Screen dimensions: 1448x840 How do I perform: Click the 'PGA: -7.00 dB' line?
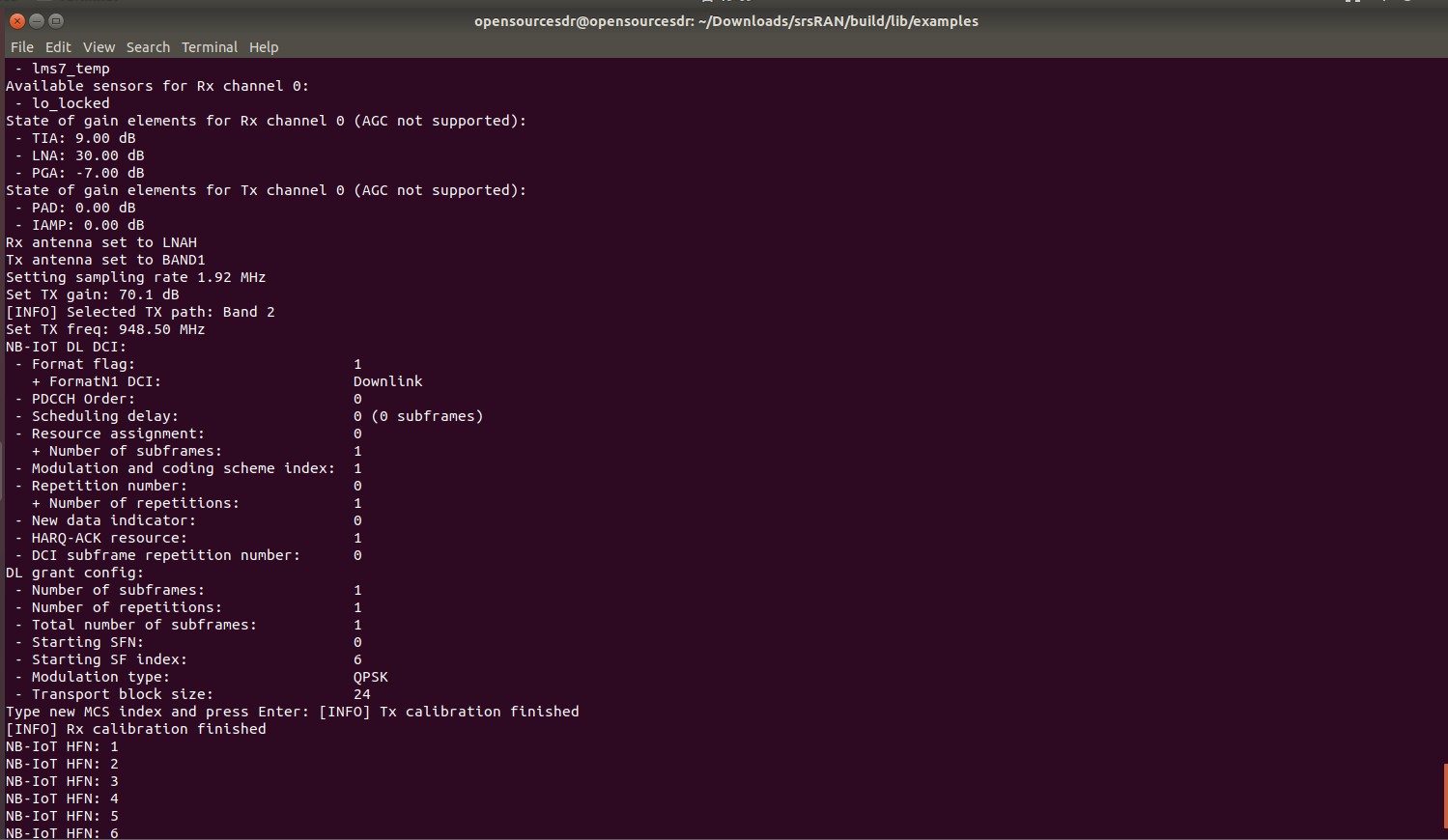80,173
